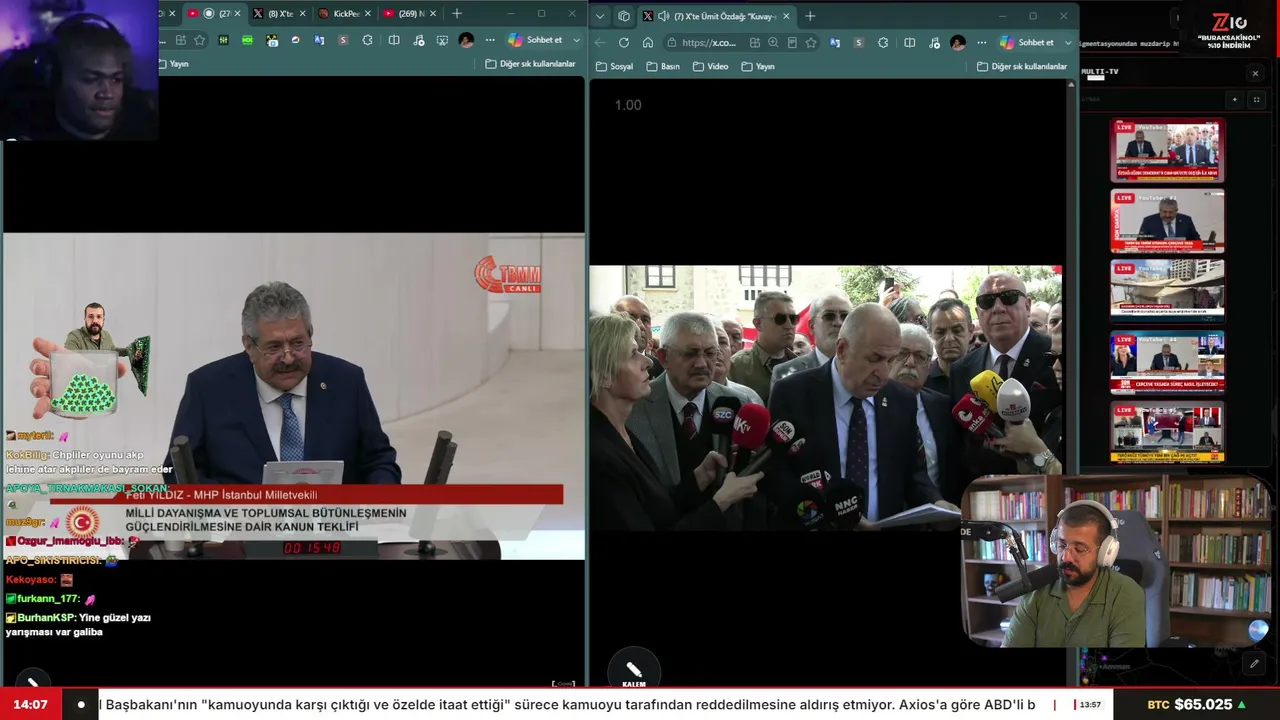This screenshot has width=1280, height=720.
Task: Open the translate extension icon in left browser
Action: click(319, 40)
